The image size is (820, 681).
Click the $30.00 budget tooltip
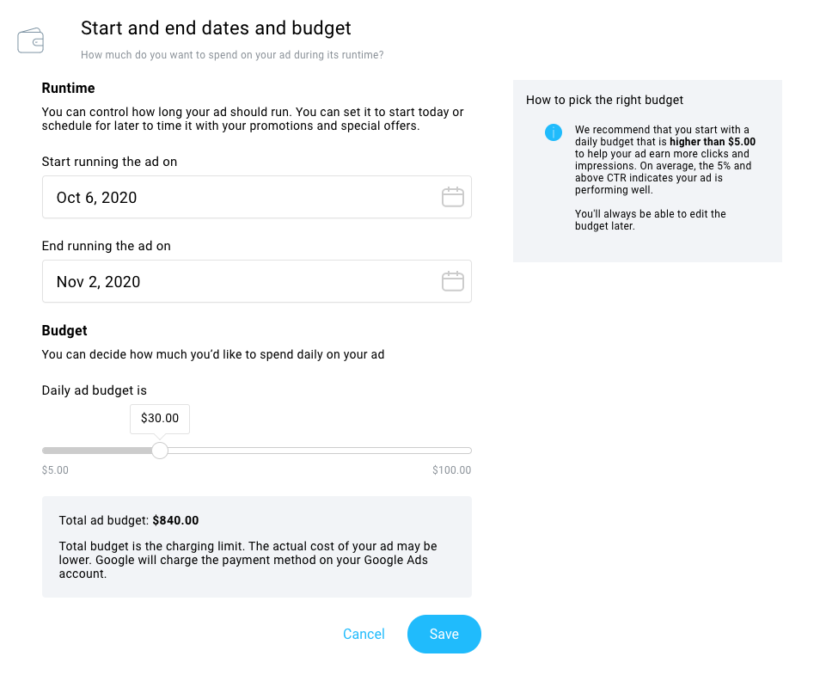click(x=160, y=418)
